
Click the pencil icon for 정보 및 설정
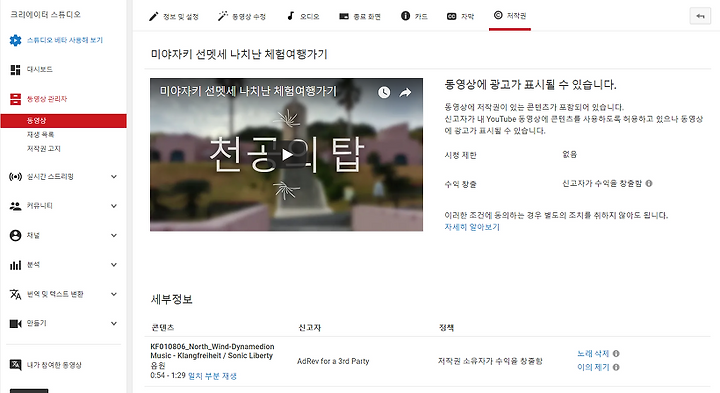tap(153, 17)
